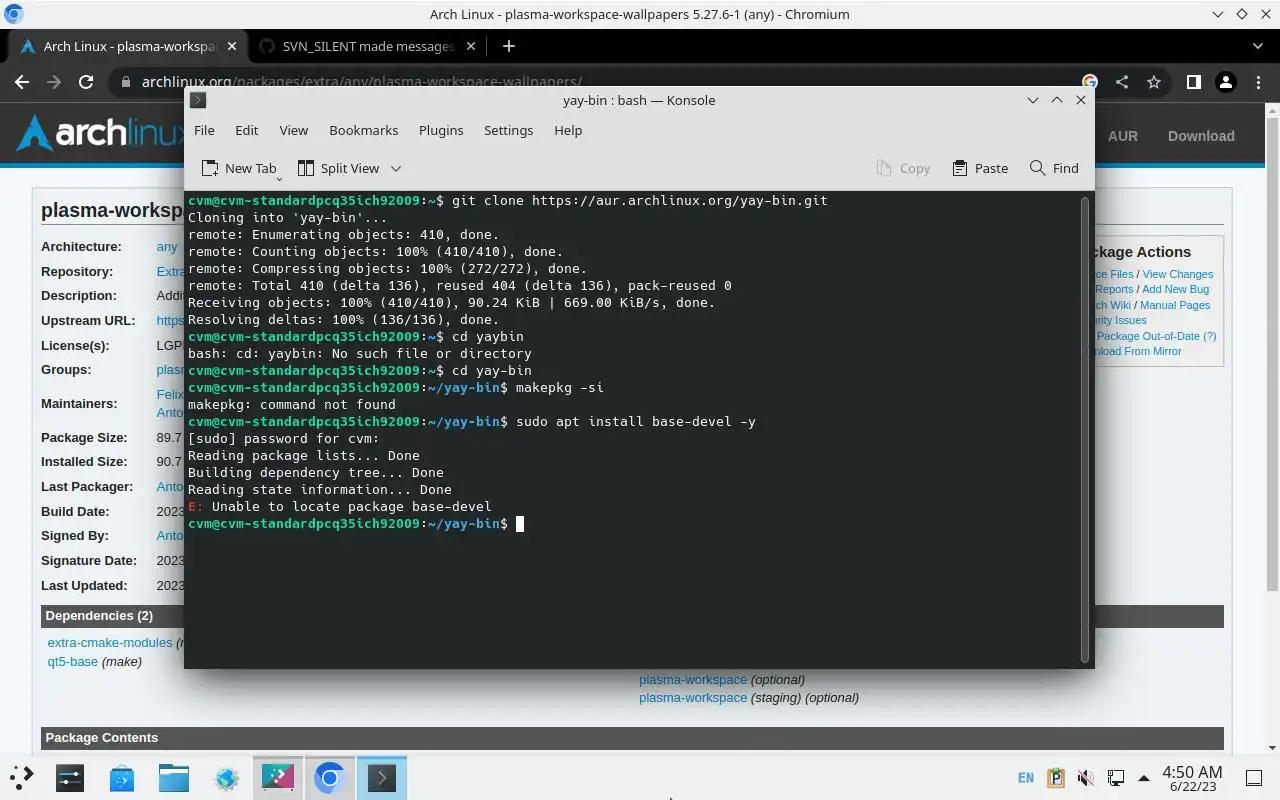Click the Copy icon in Konsole toolbar
The width and height of the screenshot is (1280, 800).
coord(884,168)
